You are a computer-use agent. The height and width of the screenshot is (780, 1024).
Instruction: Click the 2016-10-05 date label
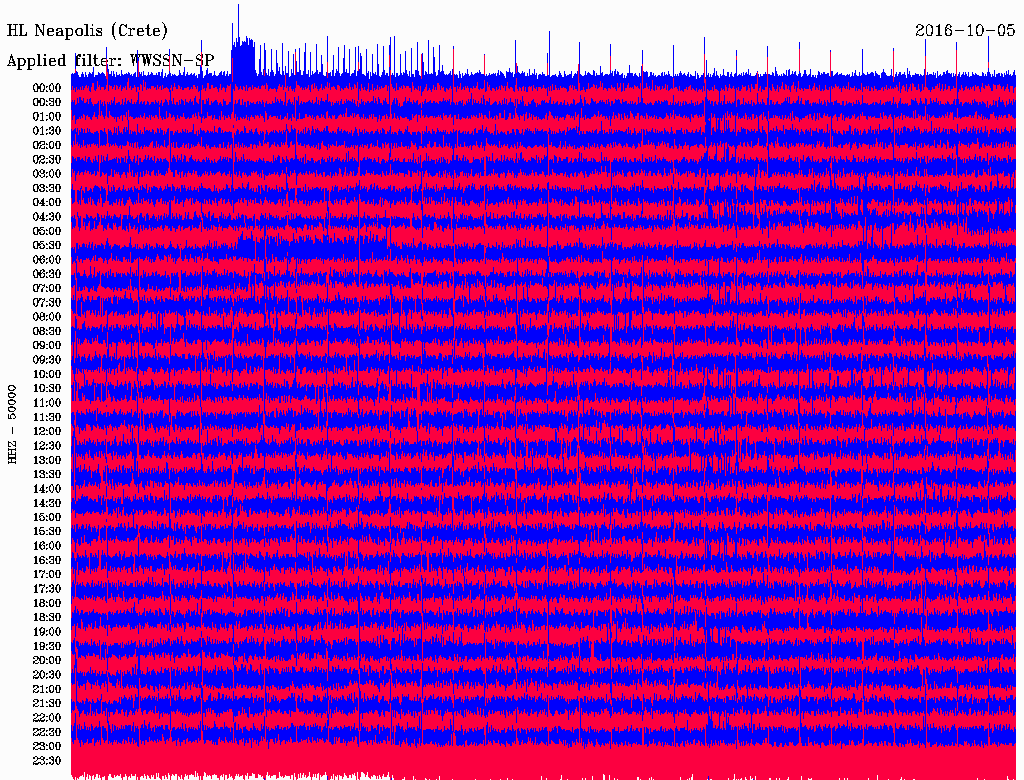(965, 30)
